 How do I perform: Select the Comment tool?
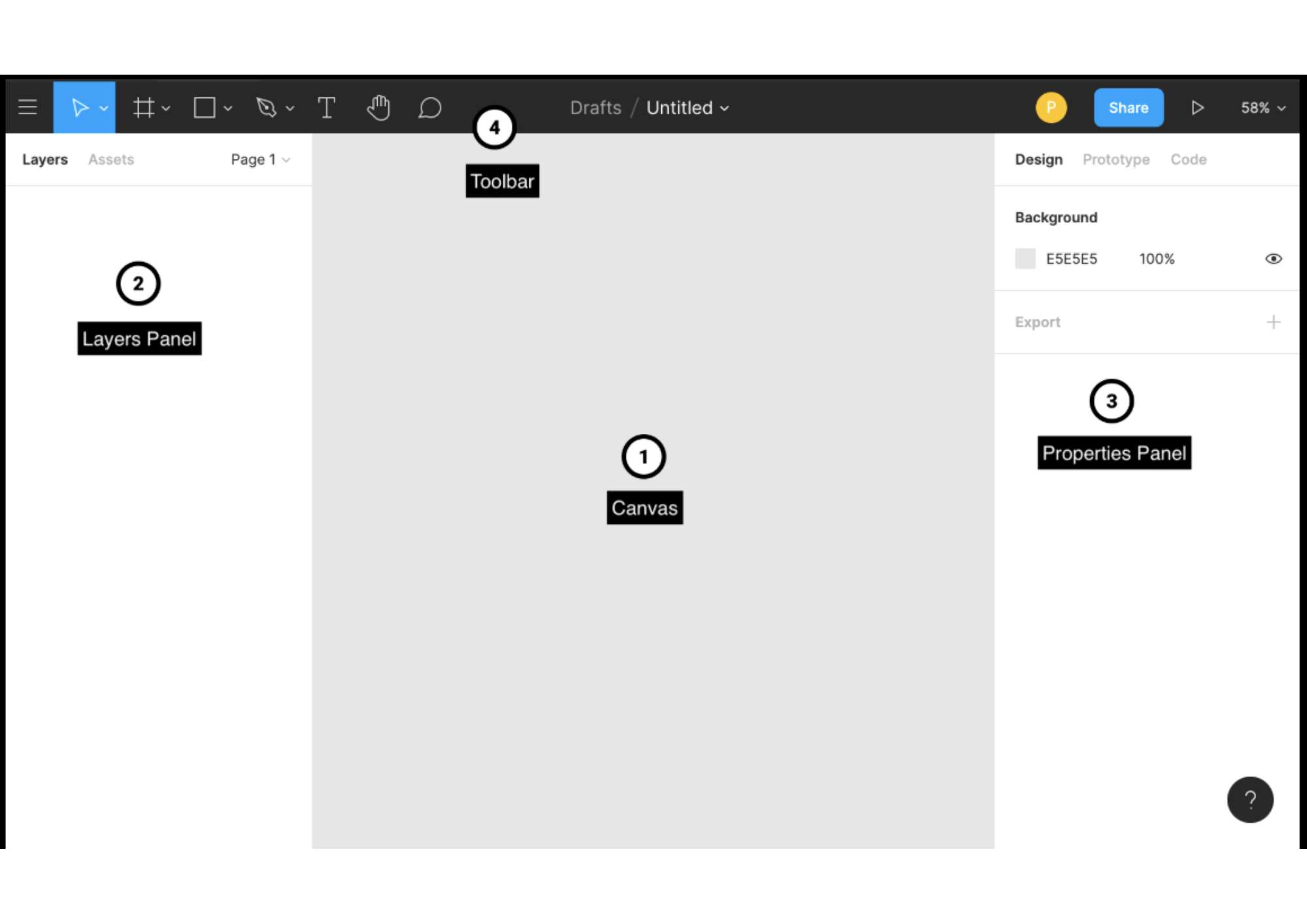click(429, 107)
